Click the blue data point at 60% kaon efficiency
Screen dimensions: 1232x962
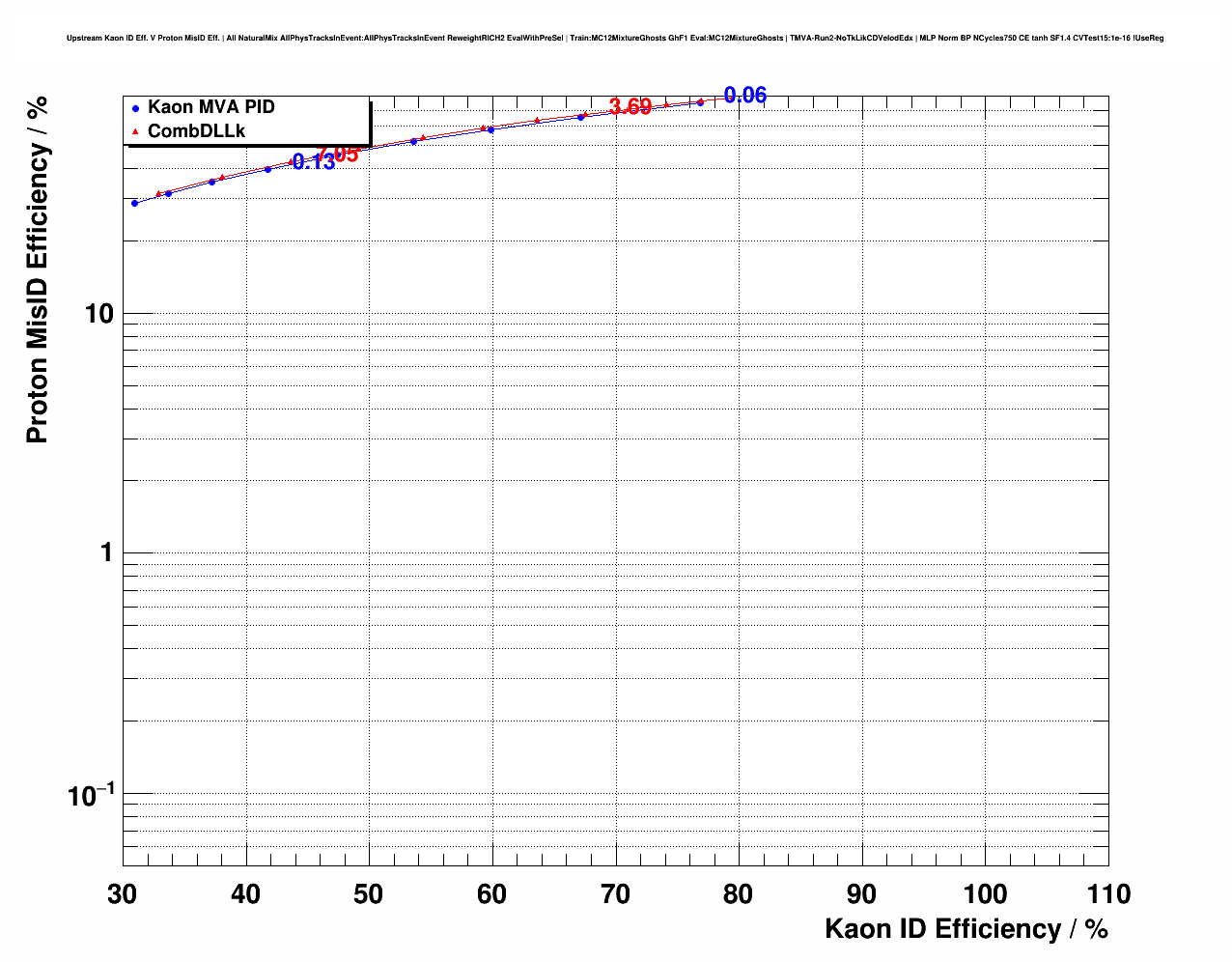(x=490, y=130)
